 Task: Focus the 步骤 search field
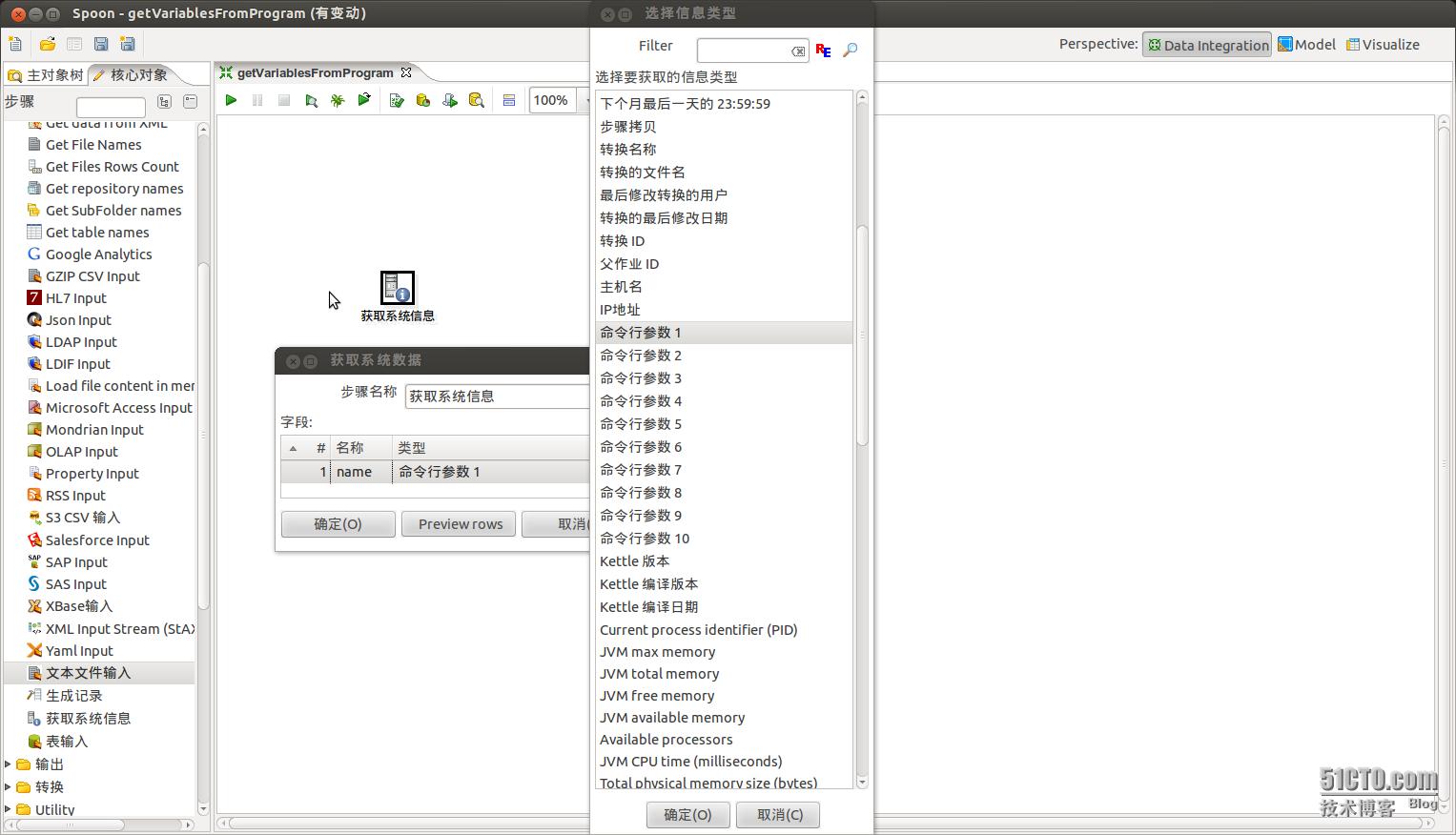pyautogui.click(x=111, y=106)
